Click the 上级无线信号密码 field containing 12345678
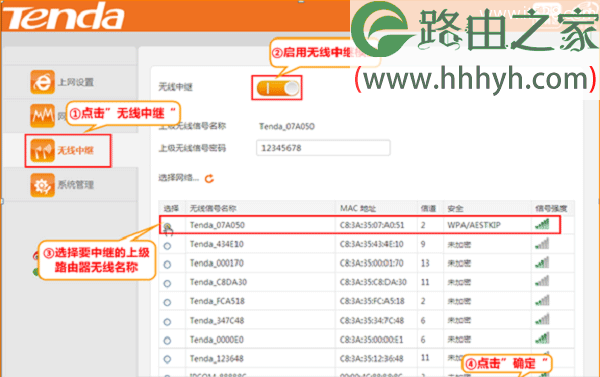Screen dimensions: 600x377 click(x=323, y=148)
